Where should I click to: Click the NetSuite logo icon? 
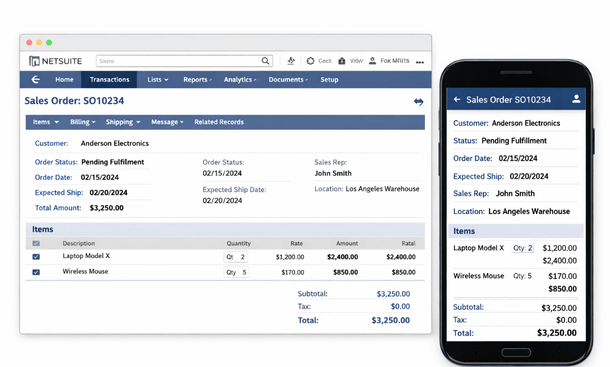pos(34,61)
